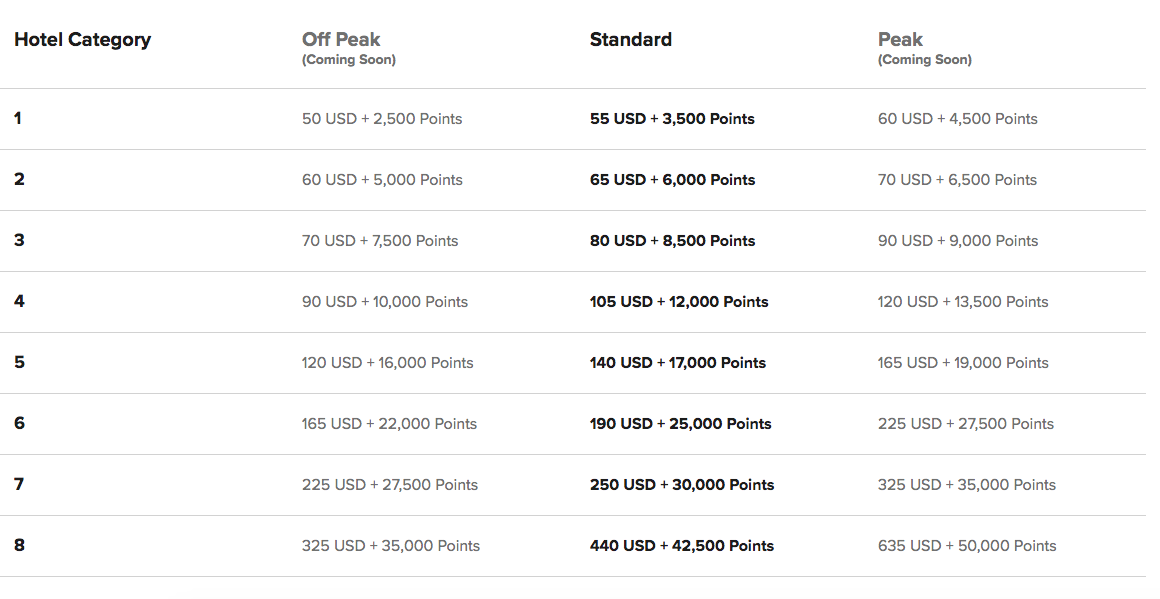
Task: Click the 140 USD + 17,000 Points cell
Action: click(677, 363)
